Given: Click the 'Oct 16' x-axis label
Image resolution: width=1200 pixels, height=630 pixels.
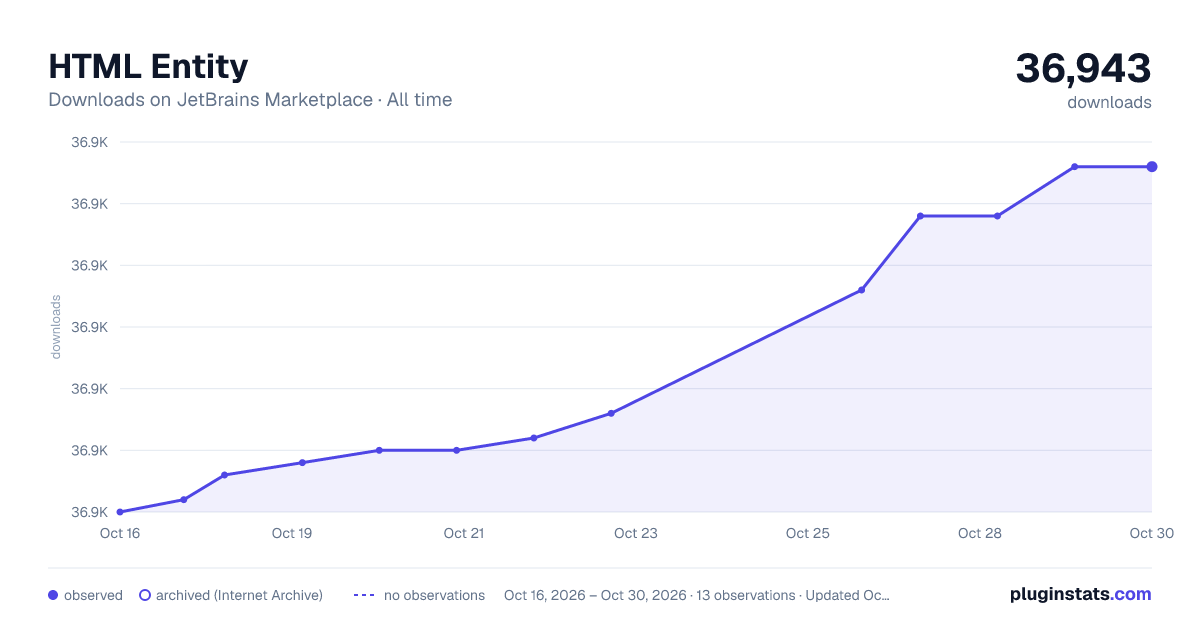Looking at the screenshot, I should pos(120,533).
